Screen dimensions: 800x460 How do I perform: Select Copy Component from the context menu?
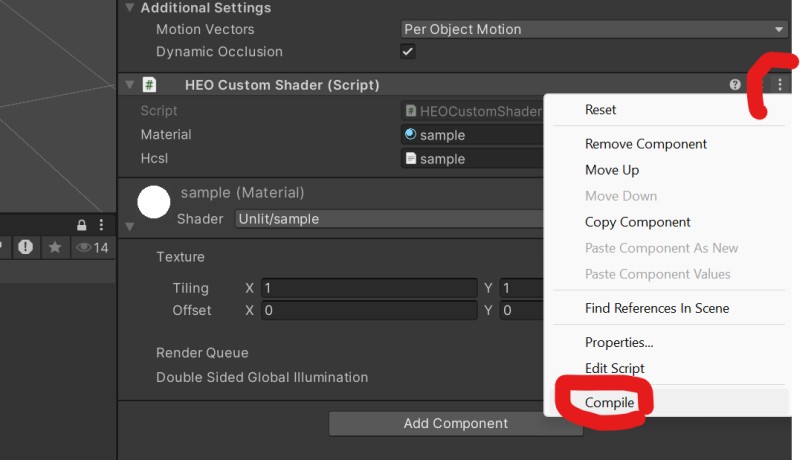point(638,222)
